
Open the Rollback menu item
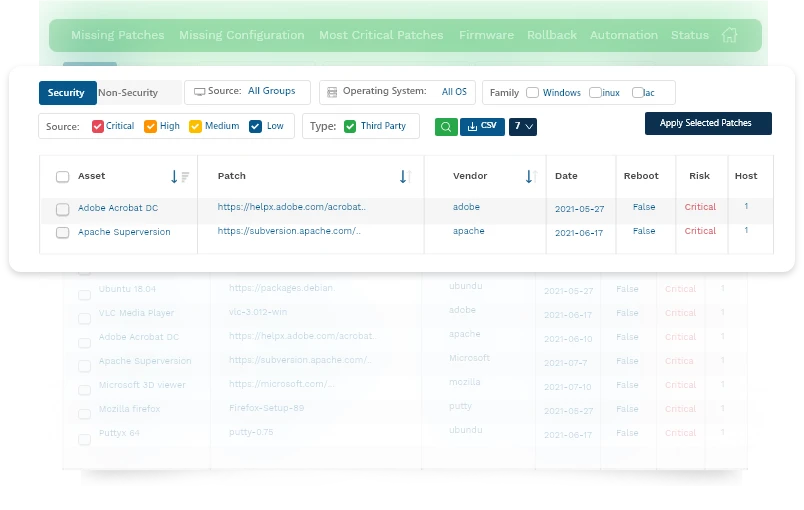(552, 35)
